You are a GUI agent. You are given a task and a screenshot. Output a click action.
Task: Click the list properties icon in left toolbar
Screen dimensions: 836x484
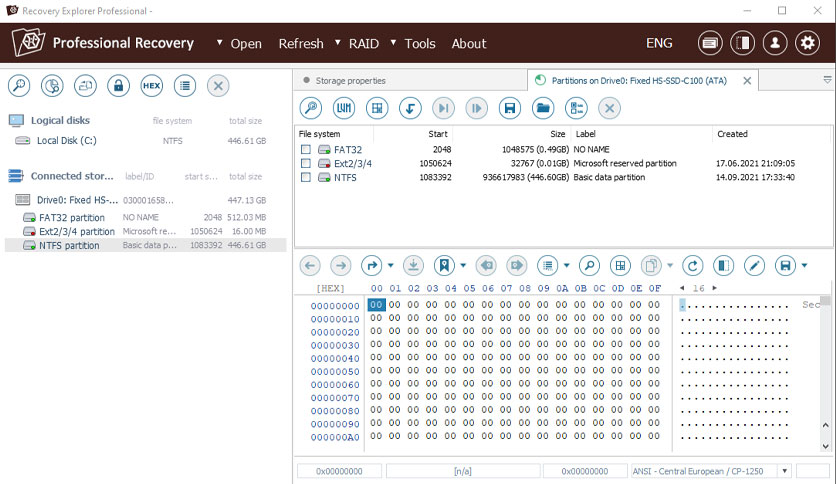pyautogui.click(x=185, y=86)
